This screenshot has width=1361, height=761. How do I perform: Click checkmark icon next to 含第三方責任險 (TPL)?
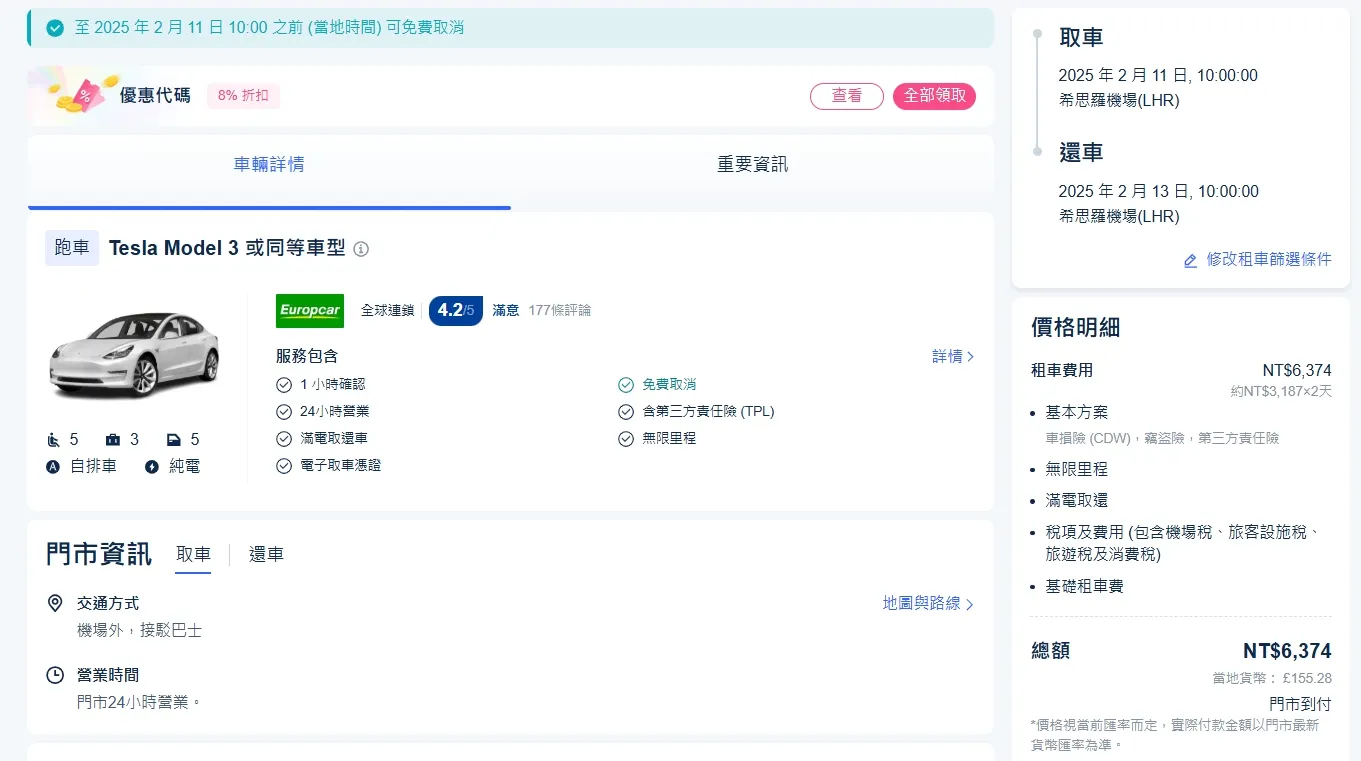(x=626, y=412)
